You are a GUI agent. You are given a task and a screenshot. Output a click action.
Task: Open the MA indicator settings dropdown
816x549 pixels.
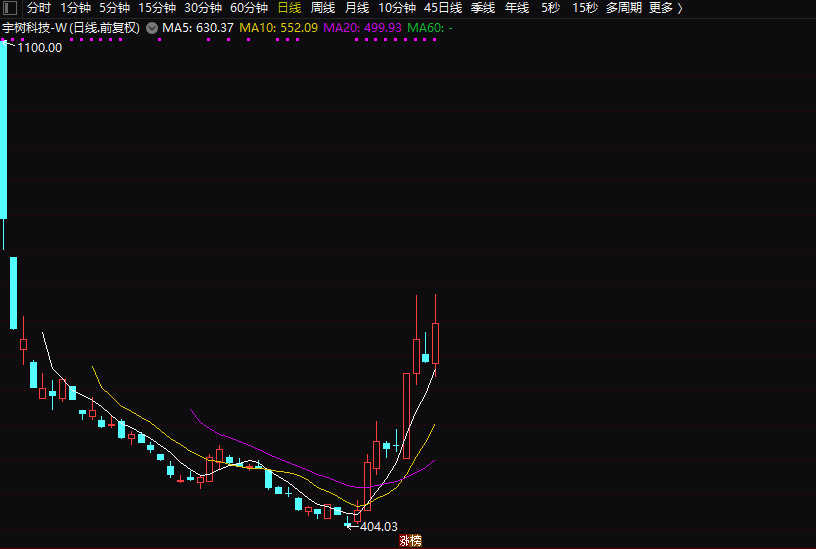pos(152,28)
